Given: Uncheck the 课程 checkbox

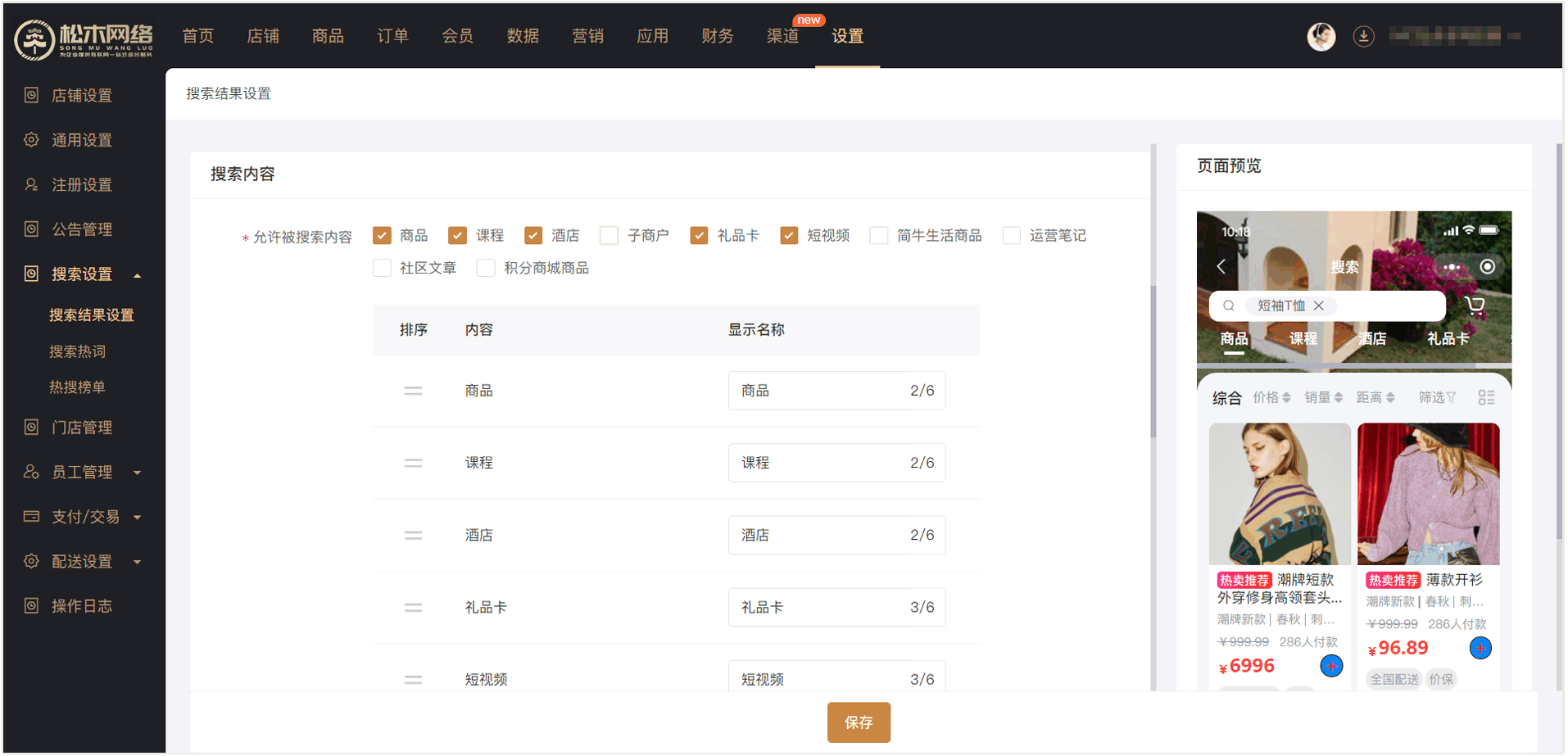Looking at the screenshot, I should pos(458,236).
